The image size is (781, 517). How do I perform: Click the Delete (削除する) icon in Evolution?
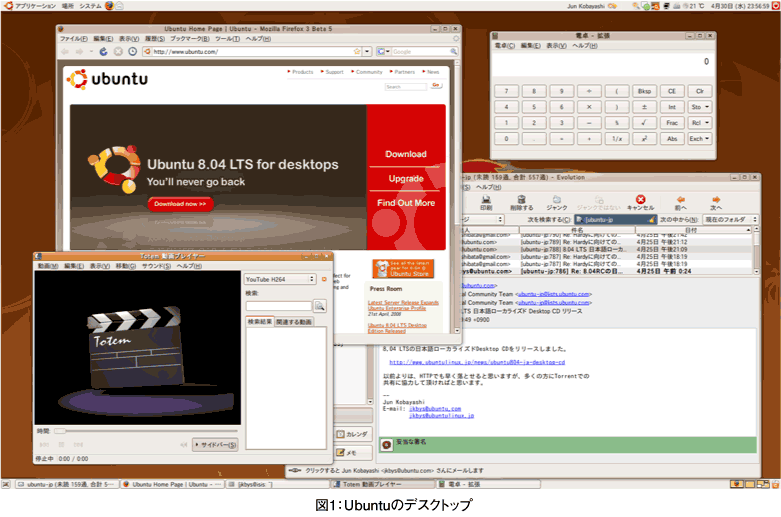(x=521, y=202)
